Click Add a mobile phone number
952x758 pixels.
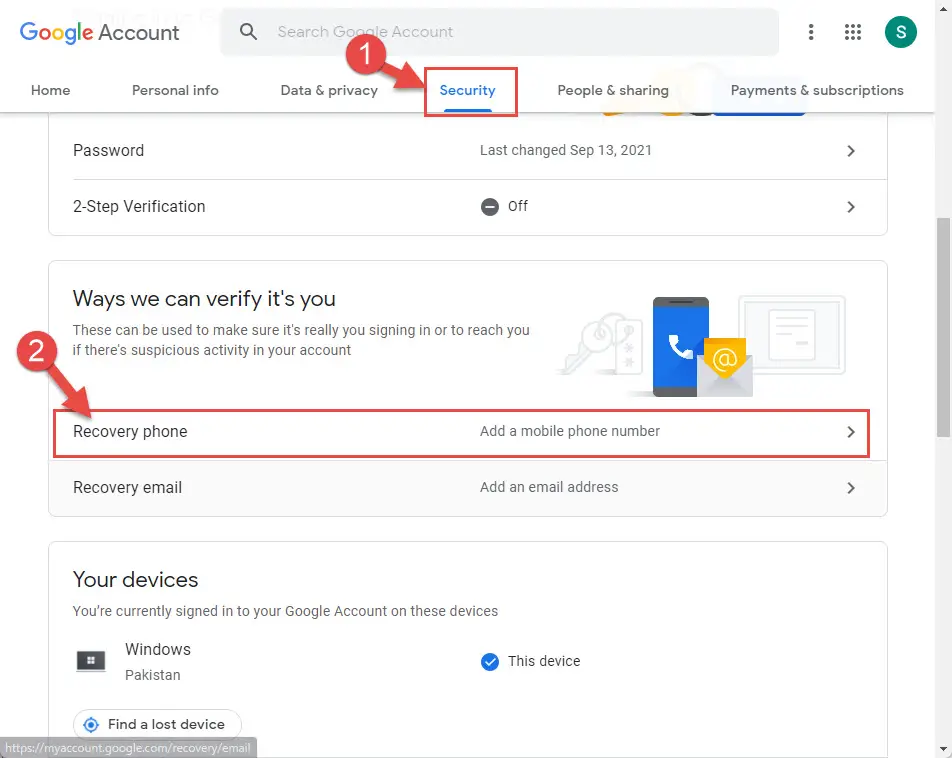pyautogui.click(x=570, y=431)
